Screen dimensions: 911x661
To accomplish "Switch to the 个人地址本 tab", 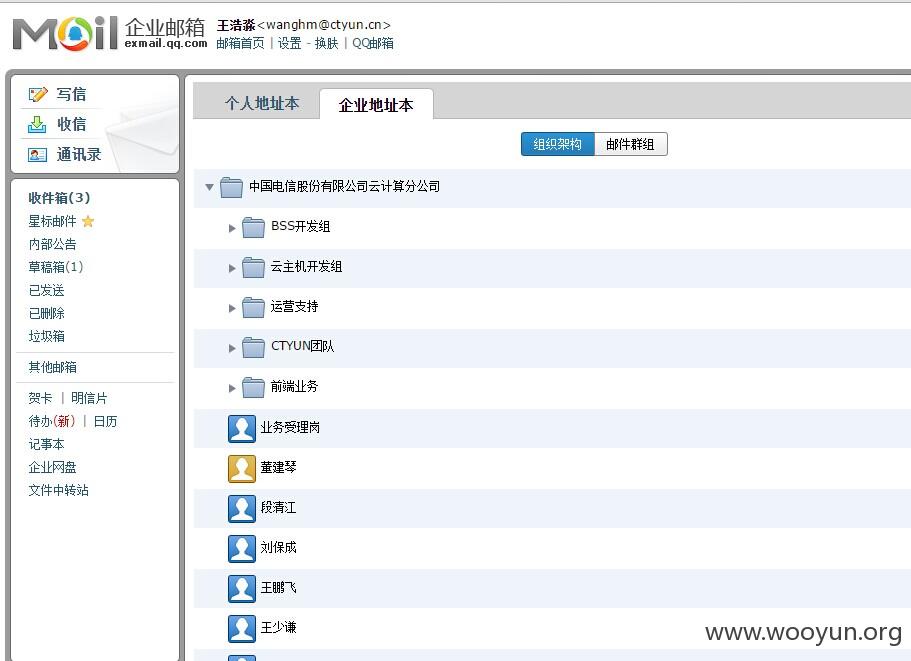I will coord(262,103).
